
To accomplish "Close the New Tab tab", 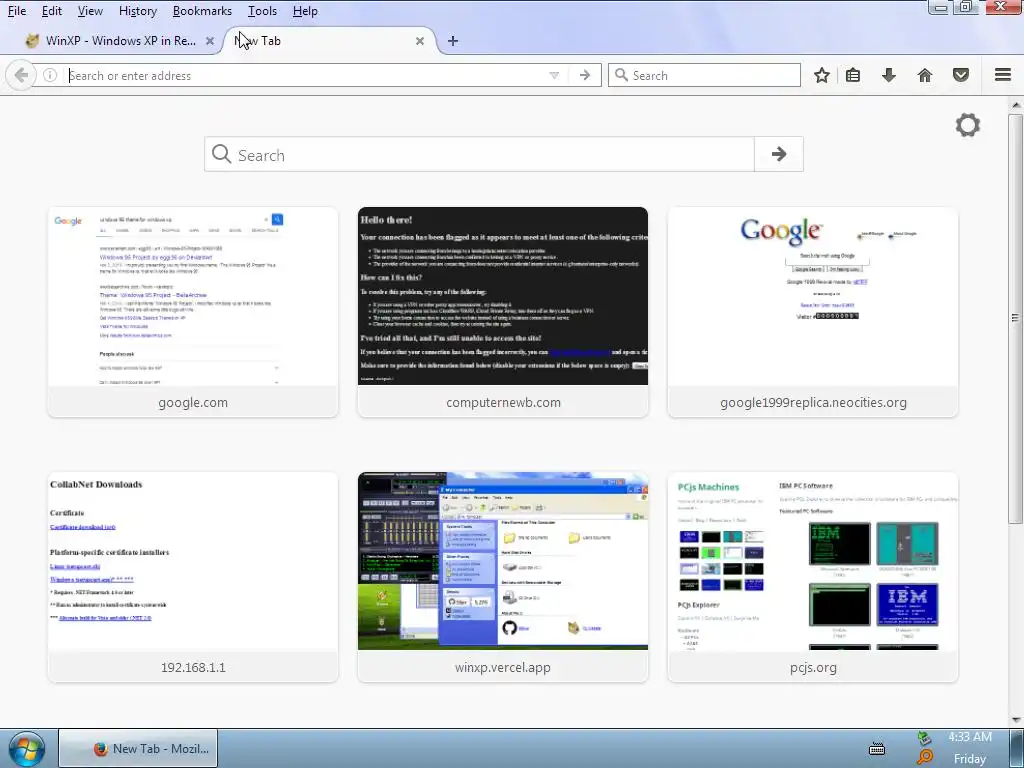I will click(x=420, y=40).
